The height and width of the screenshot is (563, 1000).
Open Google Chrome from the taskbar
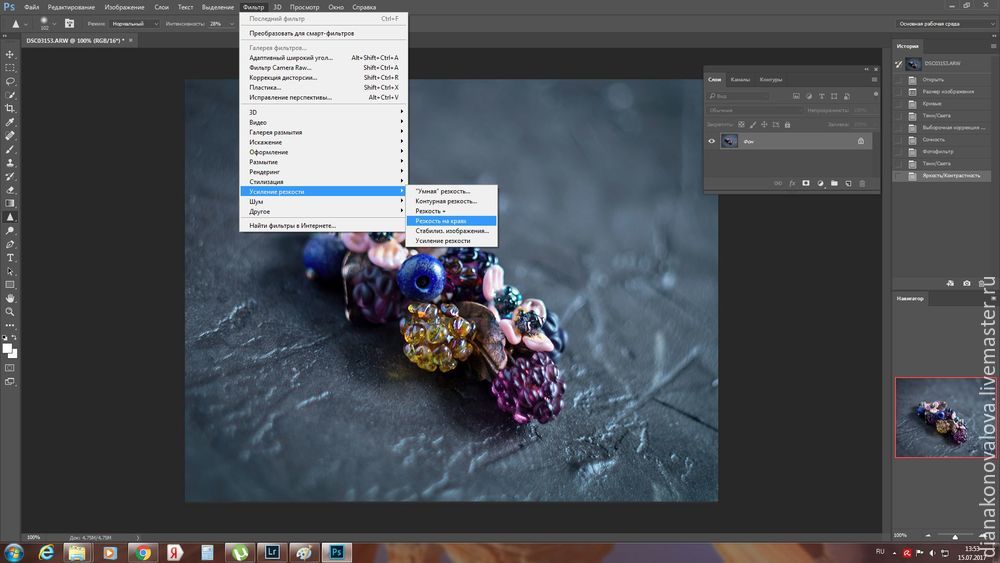coord(142,552)
